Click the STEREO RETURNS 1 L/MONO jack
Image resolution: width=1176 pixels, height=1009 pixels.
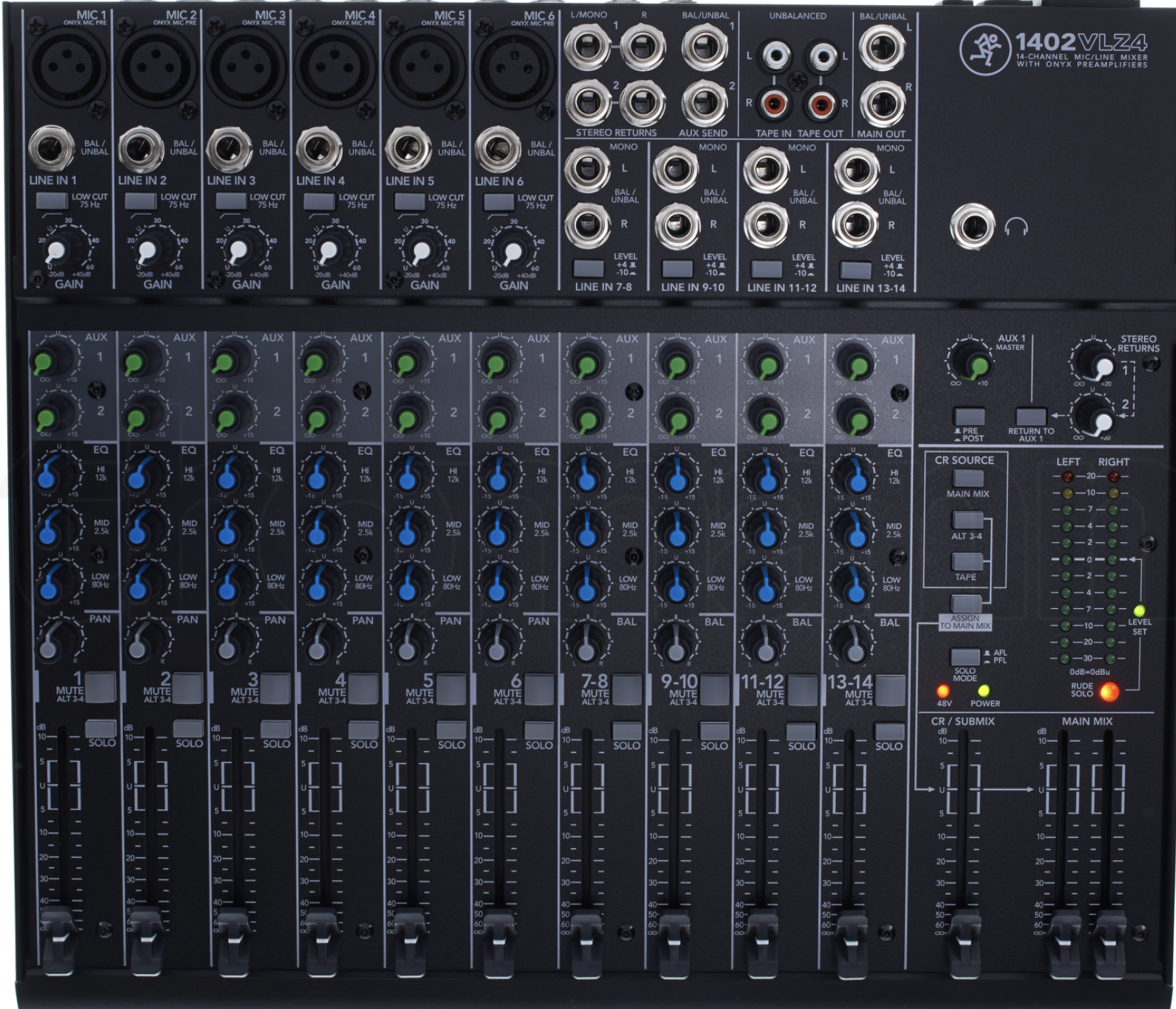[588, 46]
